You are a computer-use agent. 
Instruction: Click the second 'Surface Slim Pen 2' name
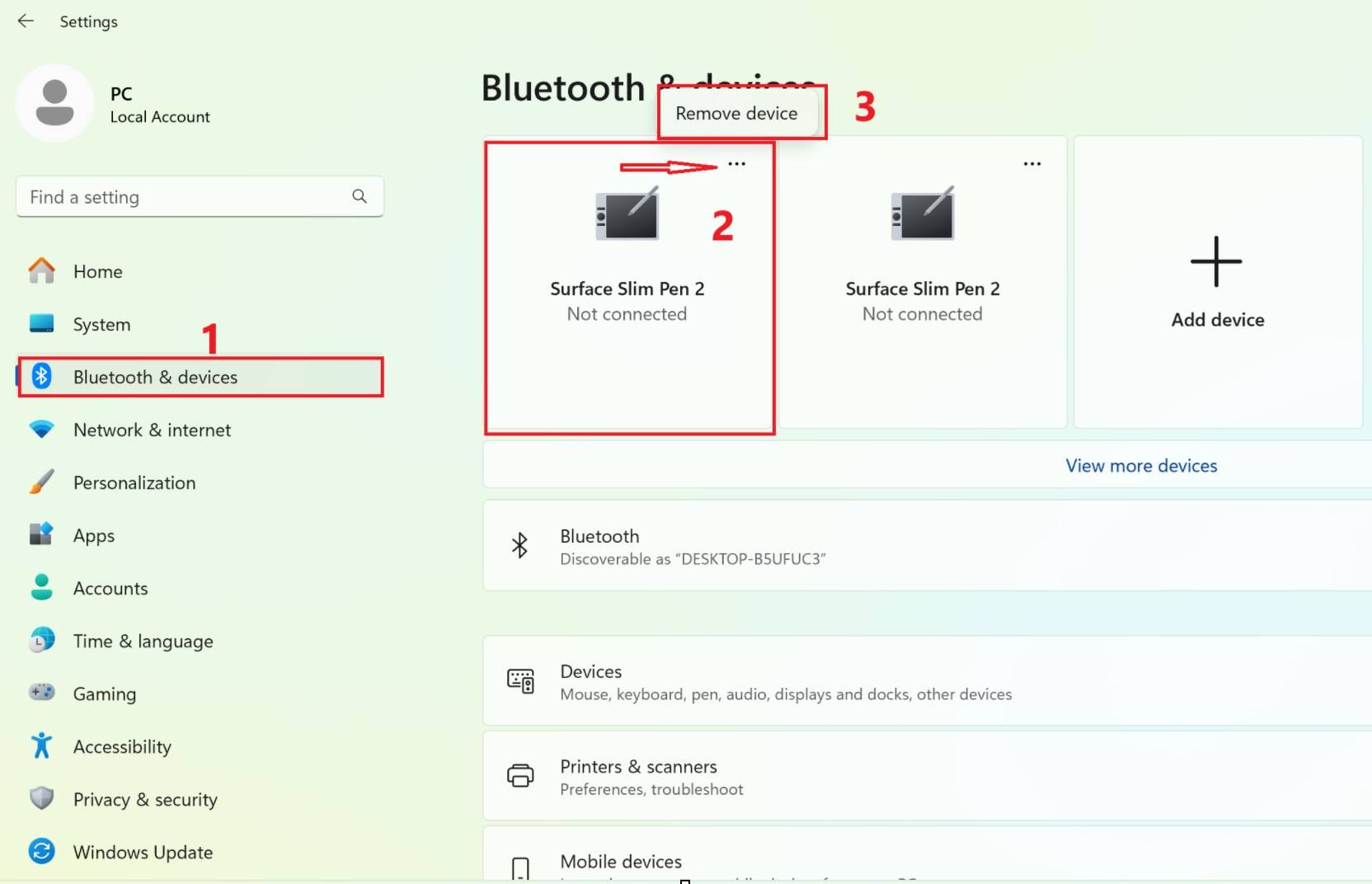click(923, 289)
